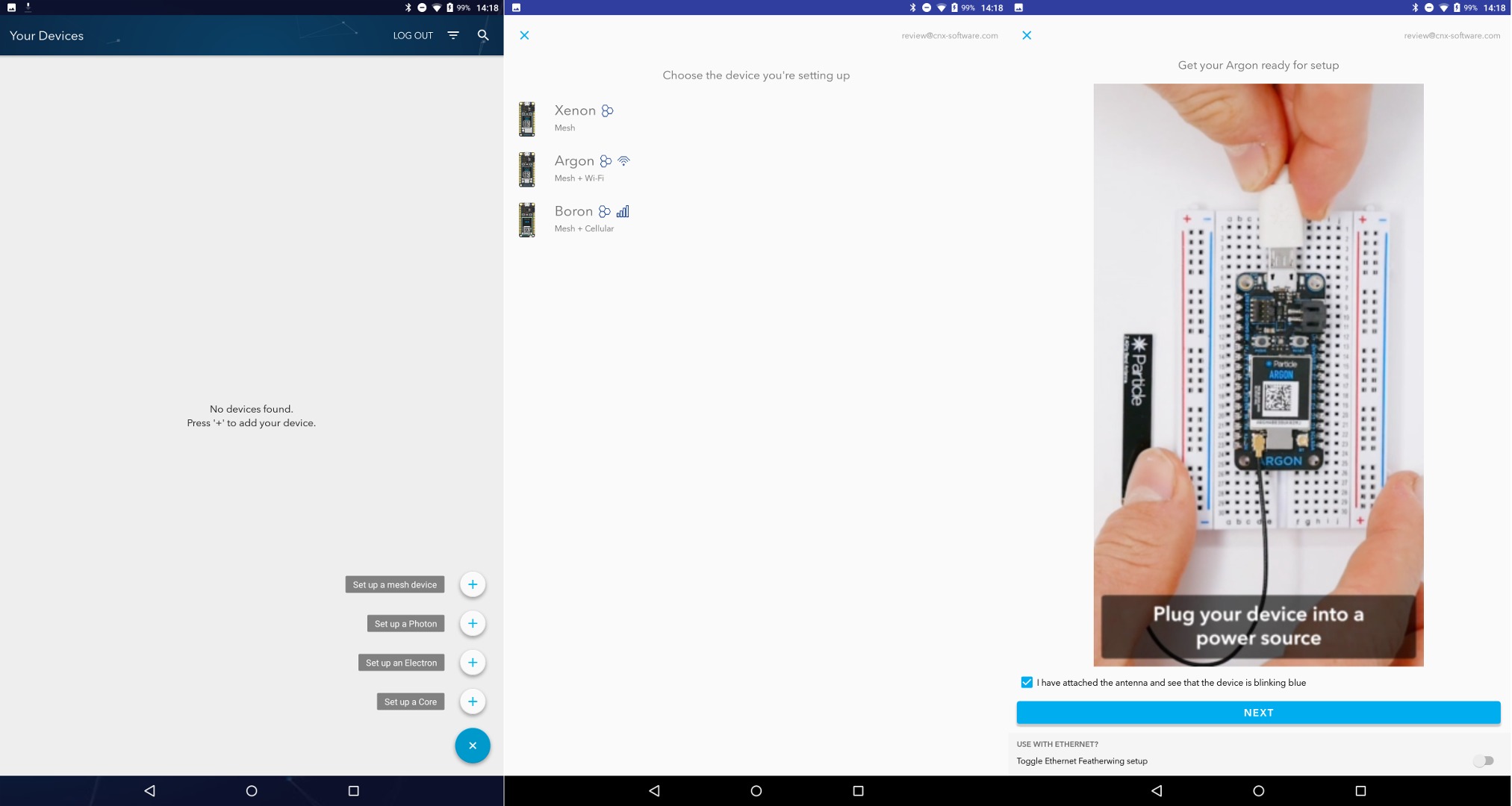
Task: Tap the Android home button in middle panel
Action: (x=756, y=790)
